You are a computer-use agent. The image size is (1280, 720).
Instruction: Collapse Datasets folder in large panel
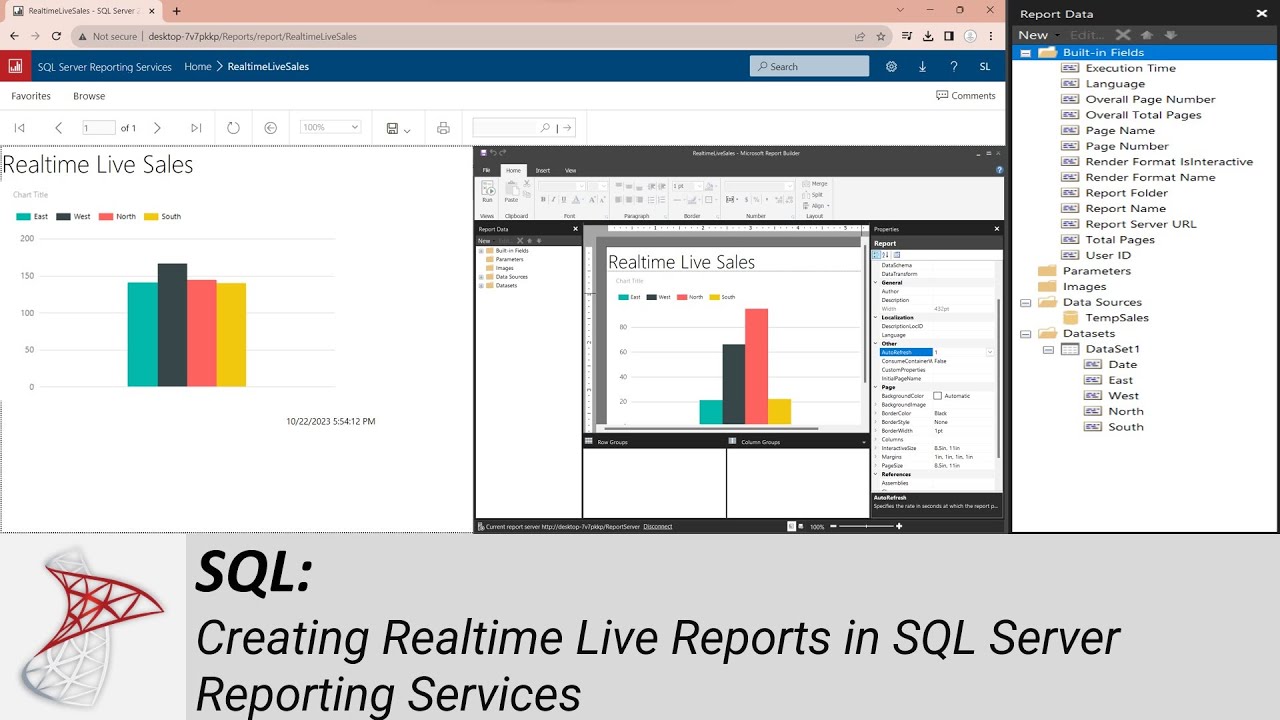point(1025,333)
